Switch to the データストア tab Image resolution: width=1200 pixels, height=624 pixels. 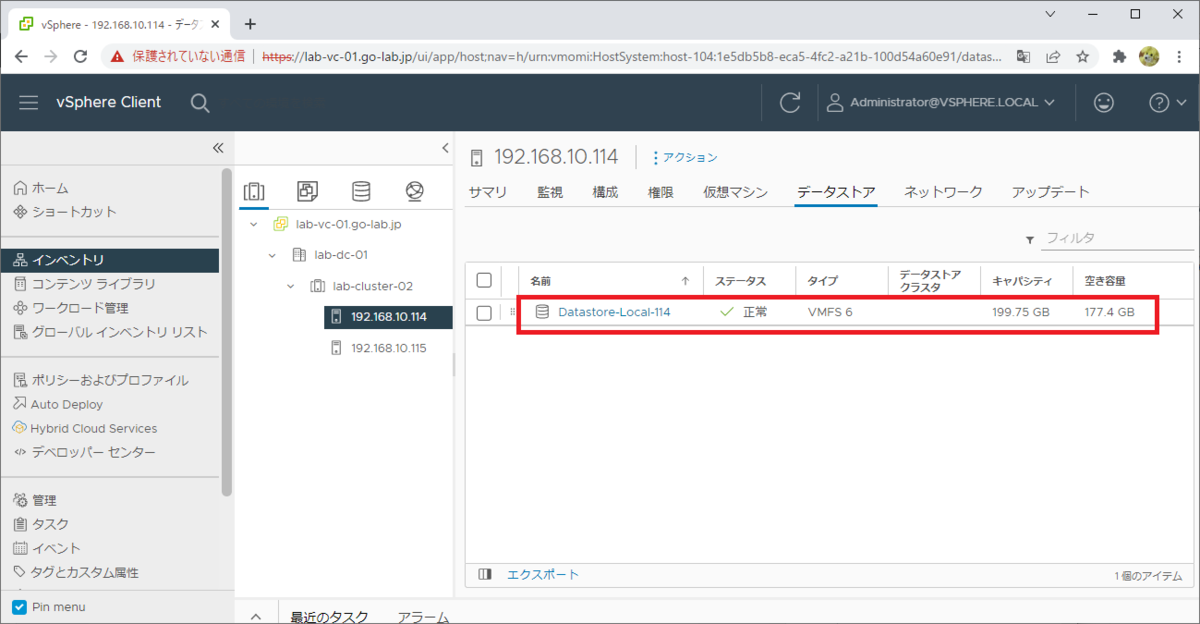836,192
